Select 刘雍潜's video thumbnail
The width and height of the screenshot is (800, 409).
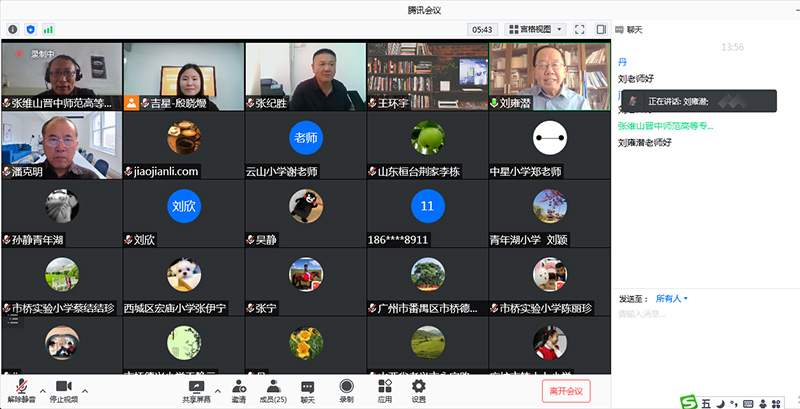549,75
